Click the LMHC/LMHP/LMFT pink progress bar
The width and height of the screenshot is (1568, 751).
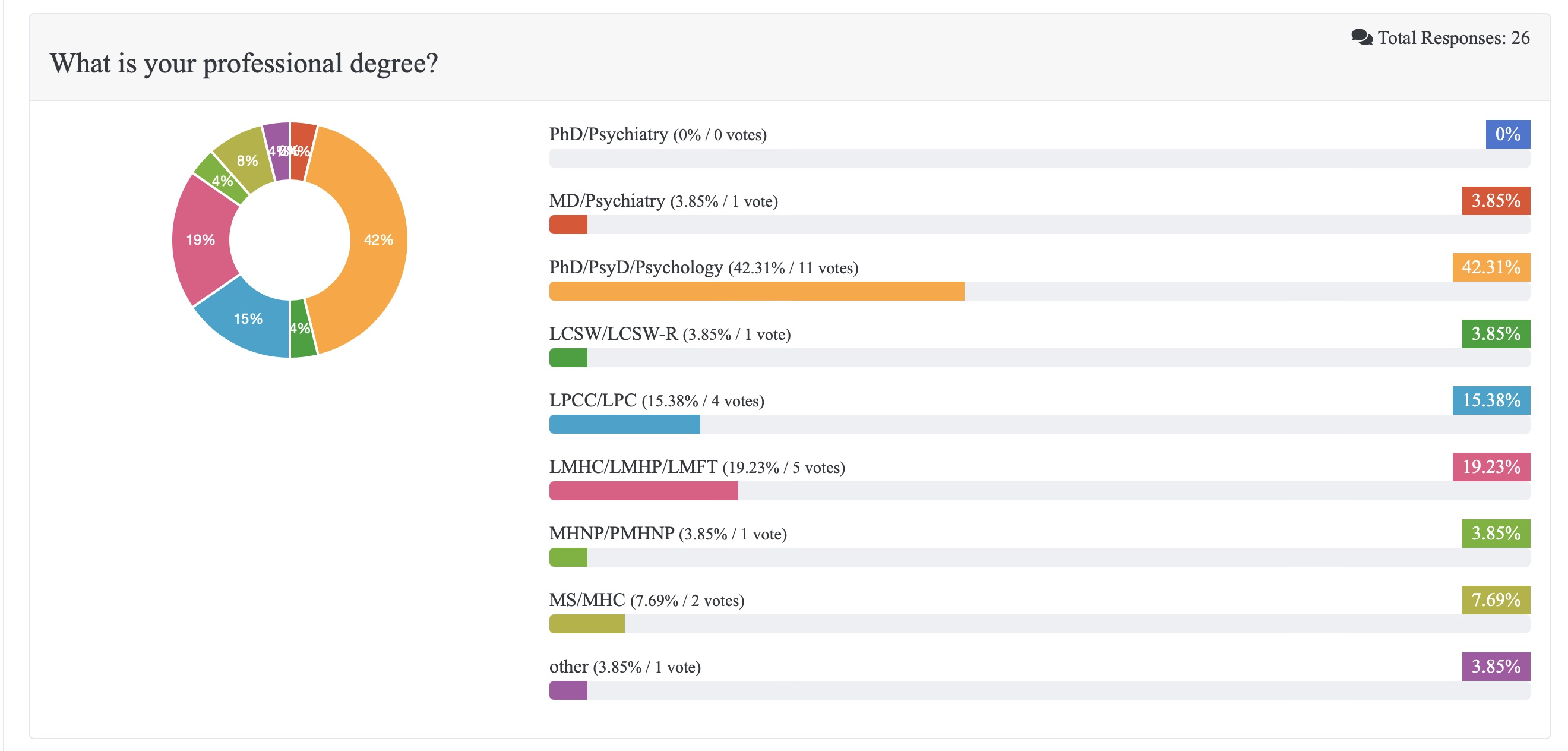(643, 491)
